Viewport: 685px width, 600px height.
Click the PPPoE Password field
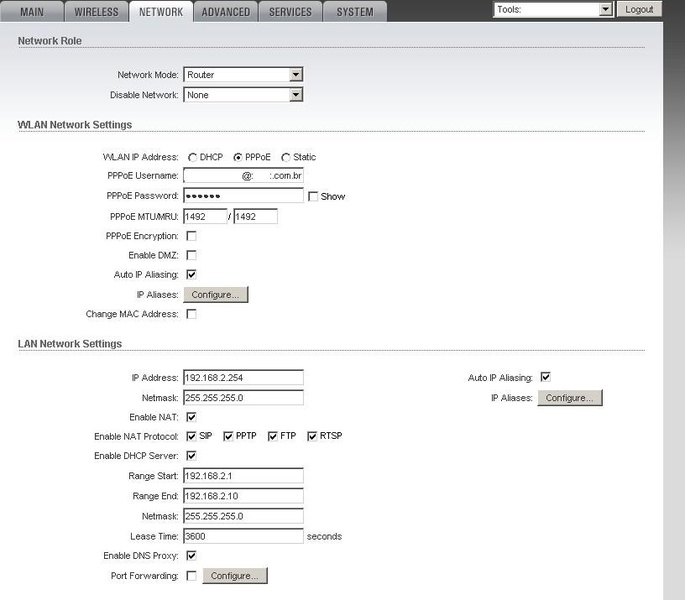(x=243, y=196)
